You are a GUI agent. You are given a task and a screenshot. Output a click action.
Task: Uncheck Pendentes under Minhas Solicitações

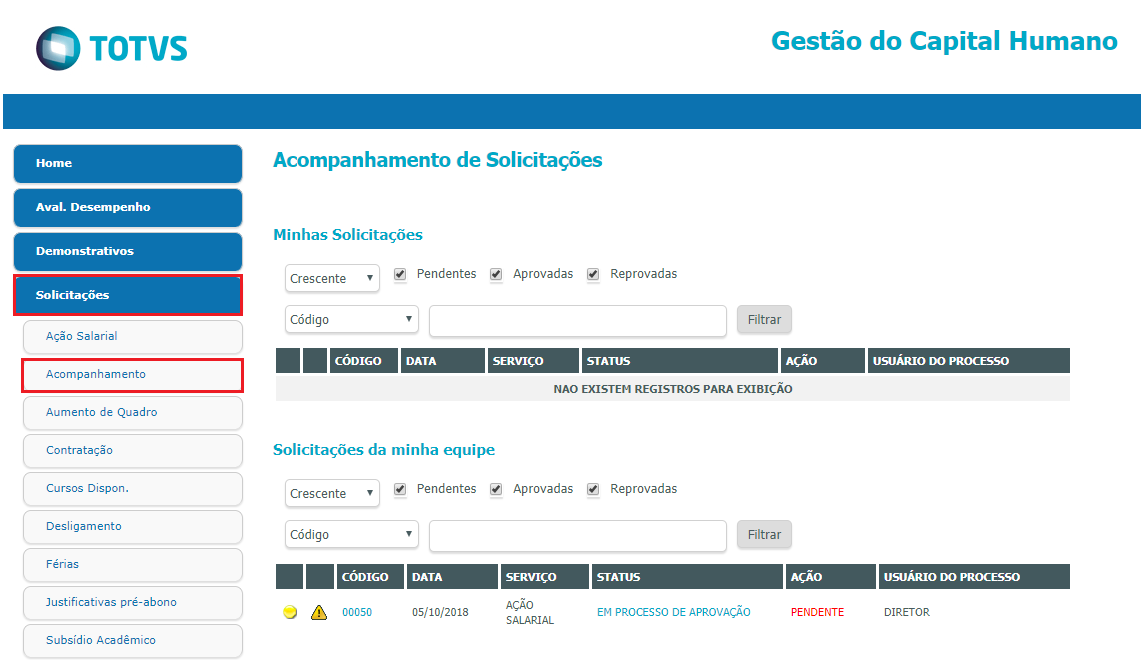coord(399,273)
